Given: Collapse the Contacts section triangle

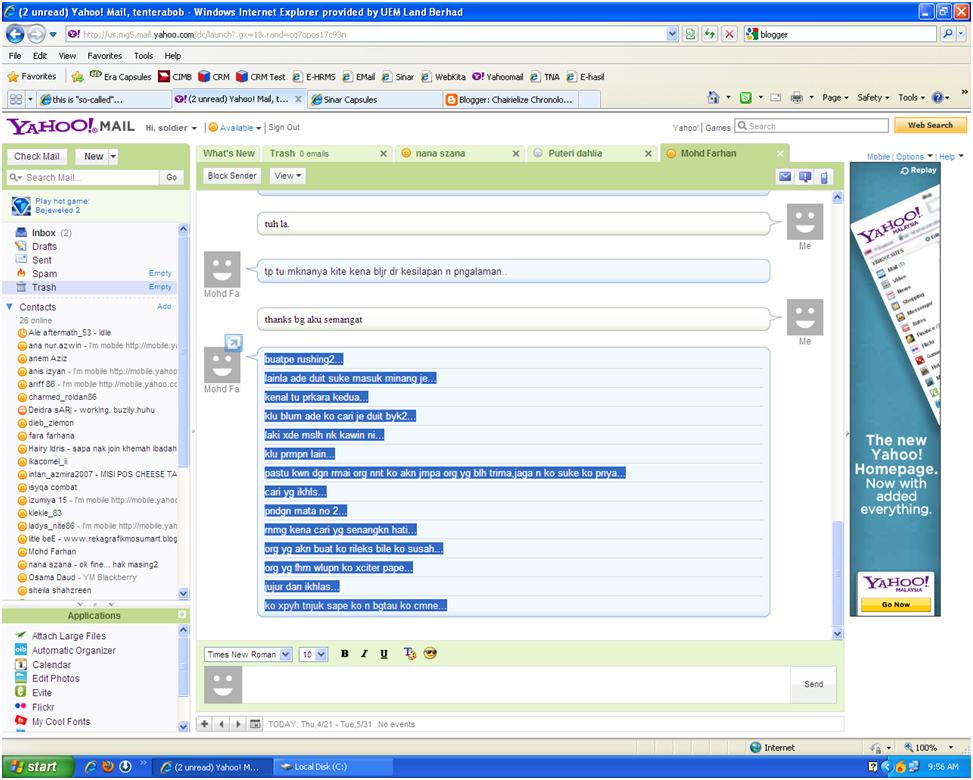Looking at the screenshot, I should (9, 307).
